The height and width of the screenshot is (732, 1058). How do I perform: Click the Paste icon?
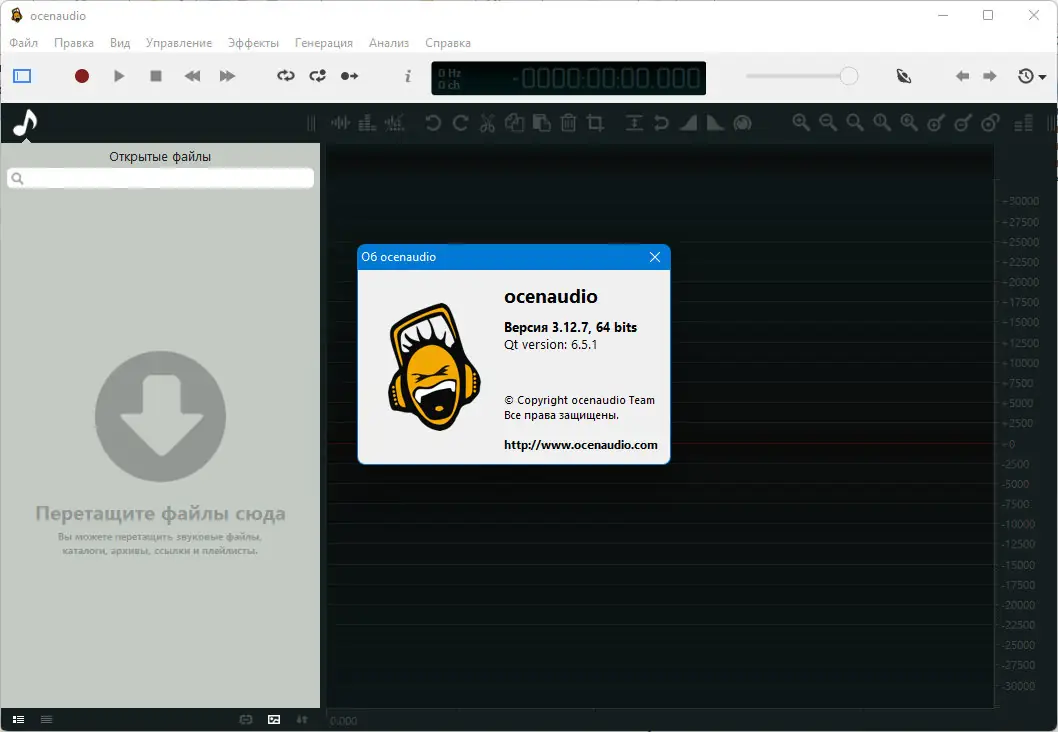pyautogui.click(x=541, y=123)
